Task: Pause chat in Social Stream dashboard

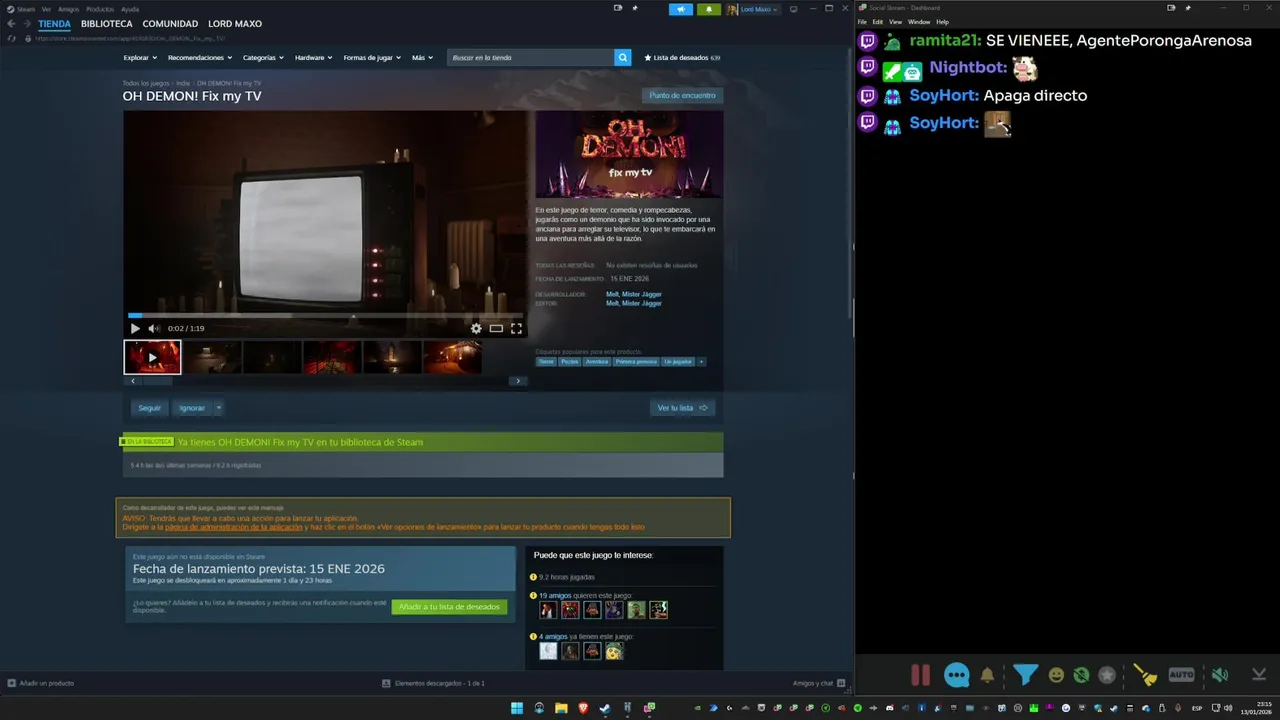Action: (921, 675)
